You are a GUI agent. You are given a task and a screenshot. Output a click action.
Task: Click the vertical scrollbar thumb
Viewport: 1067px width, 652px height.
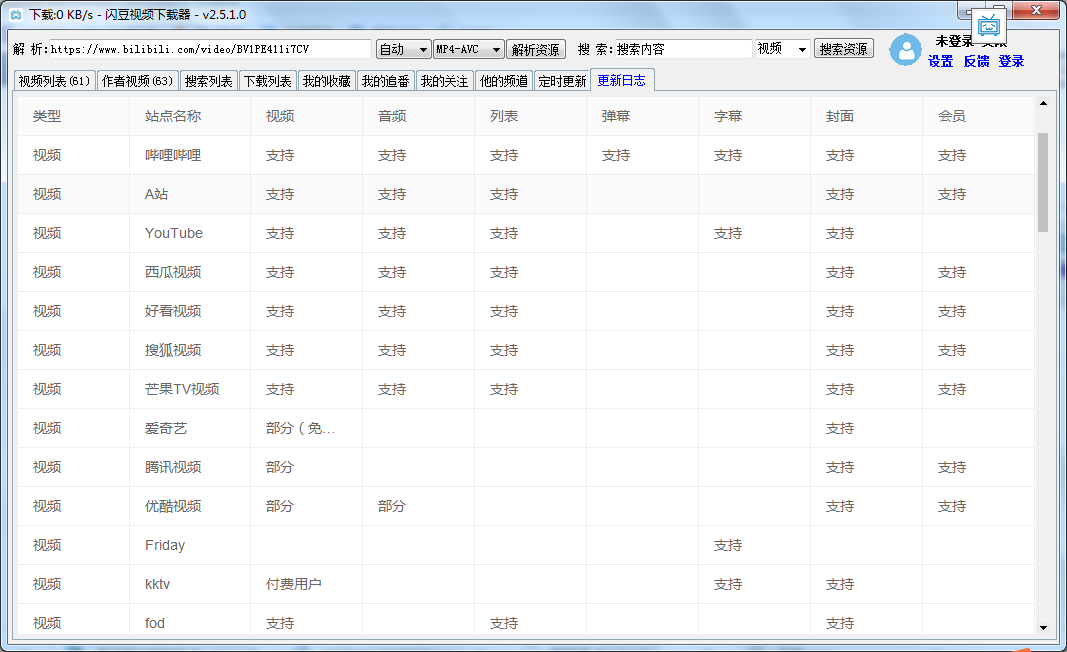tap(1043, 182)
